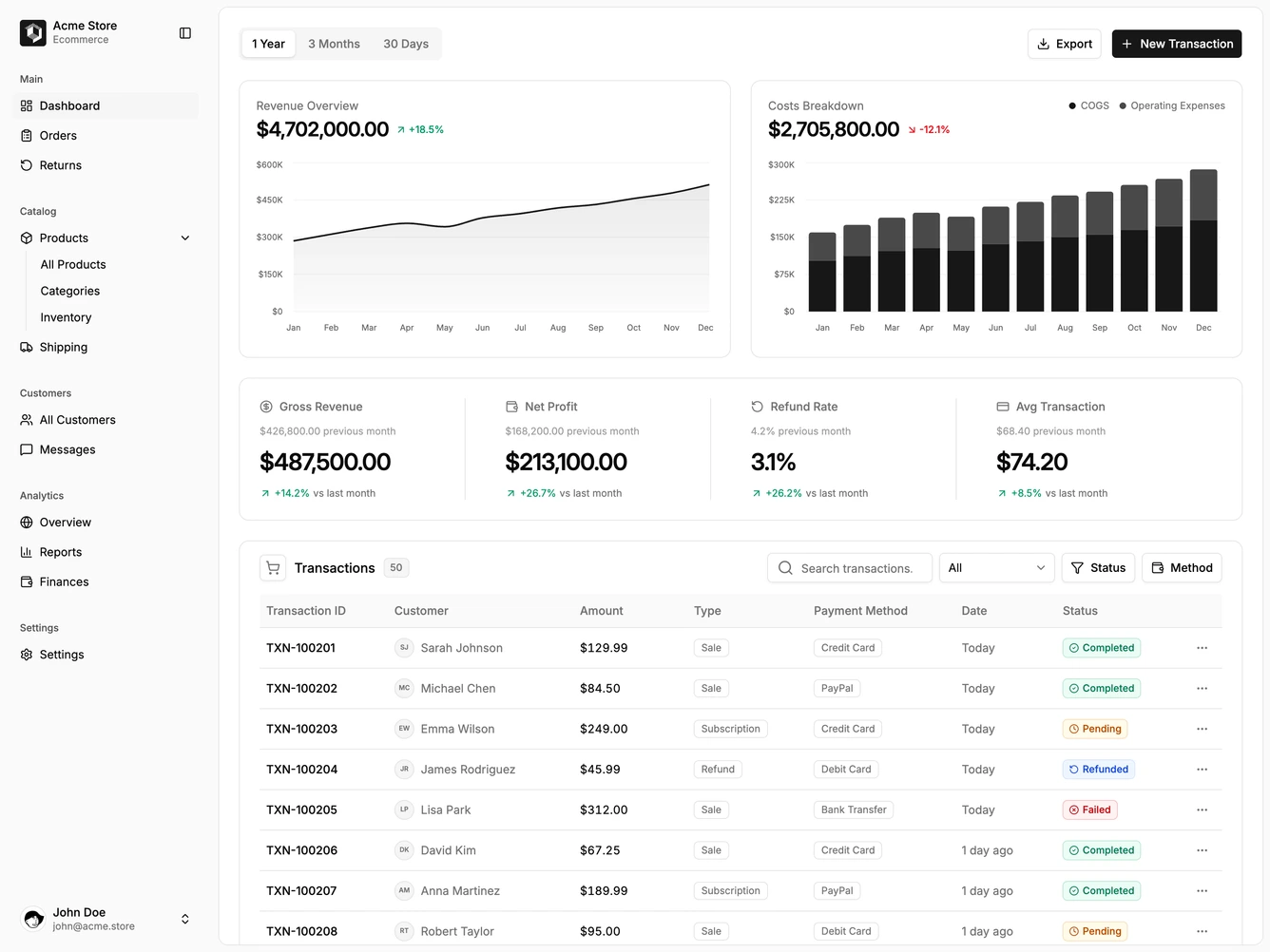The width and height of the screenshot is (1270, 952).
Task: Click the Refunded badge for TXN-100204
Action: tap(1099, 770)
